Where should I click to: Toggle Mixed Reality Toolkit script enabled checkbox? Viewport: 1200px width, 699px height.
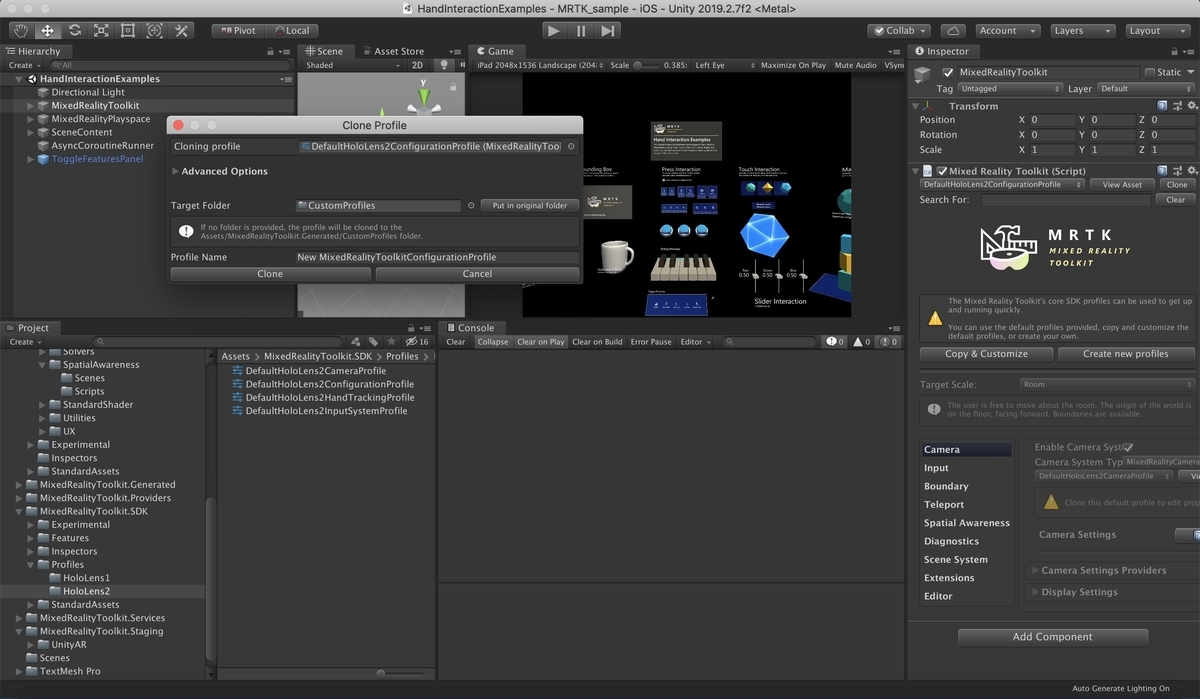point(942,171)
